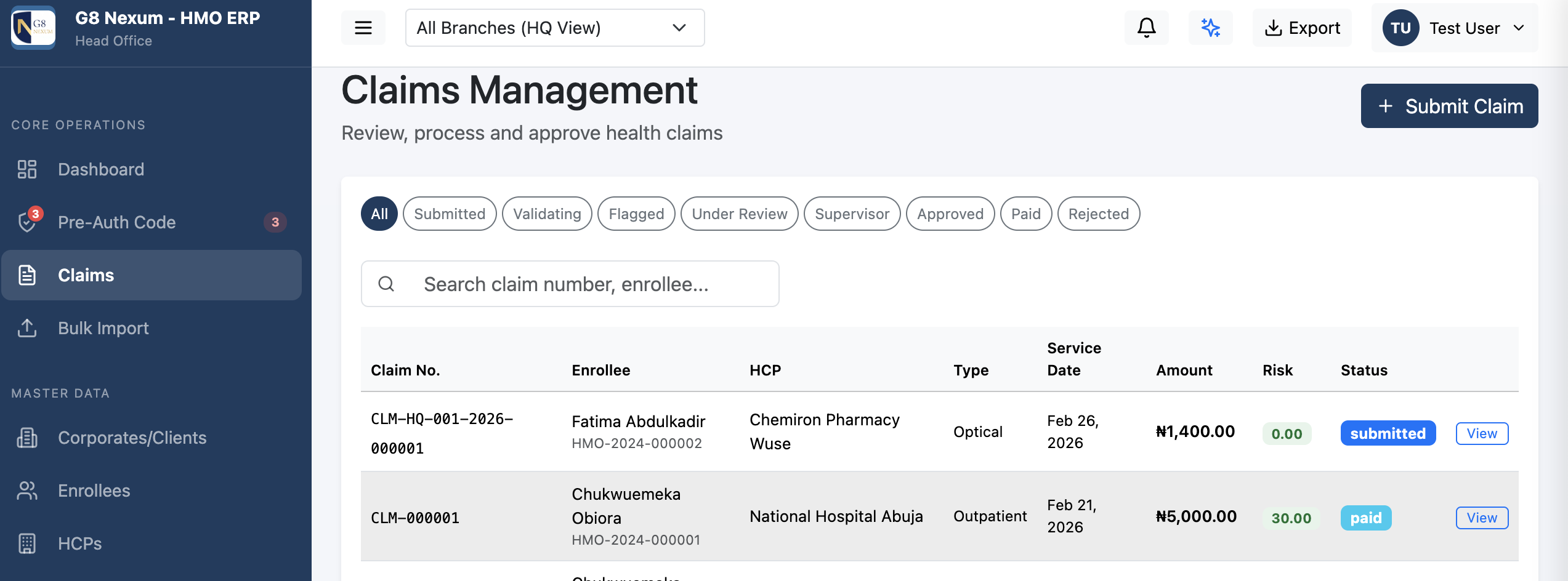
Task: Click enrollee Chukwuemeka Obiora name
Action: point(626,506)
